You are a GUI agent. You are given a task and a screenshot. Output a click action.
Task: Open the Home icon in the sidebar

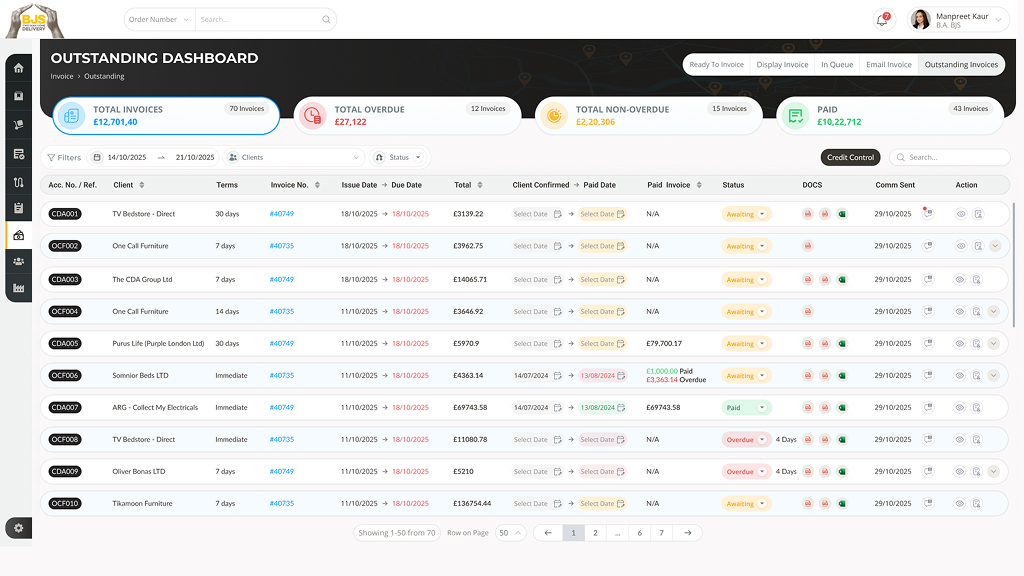pyautogui.click(x=18, y=68)
